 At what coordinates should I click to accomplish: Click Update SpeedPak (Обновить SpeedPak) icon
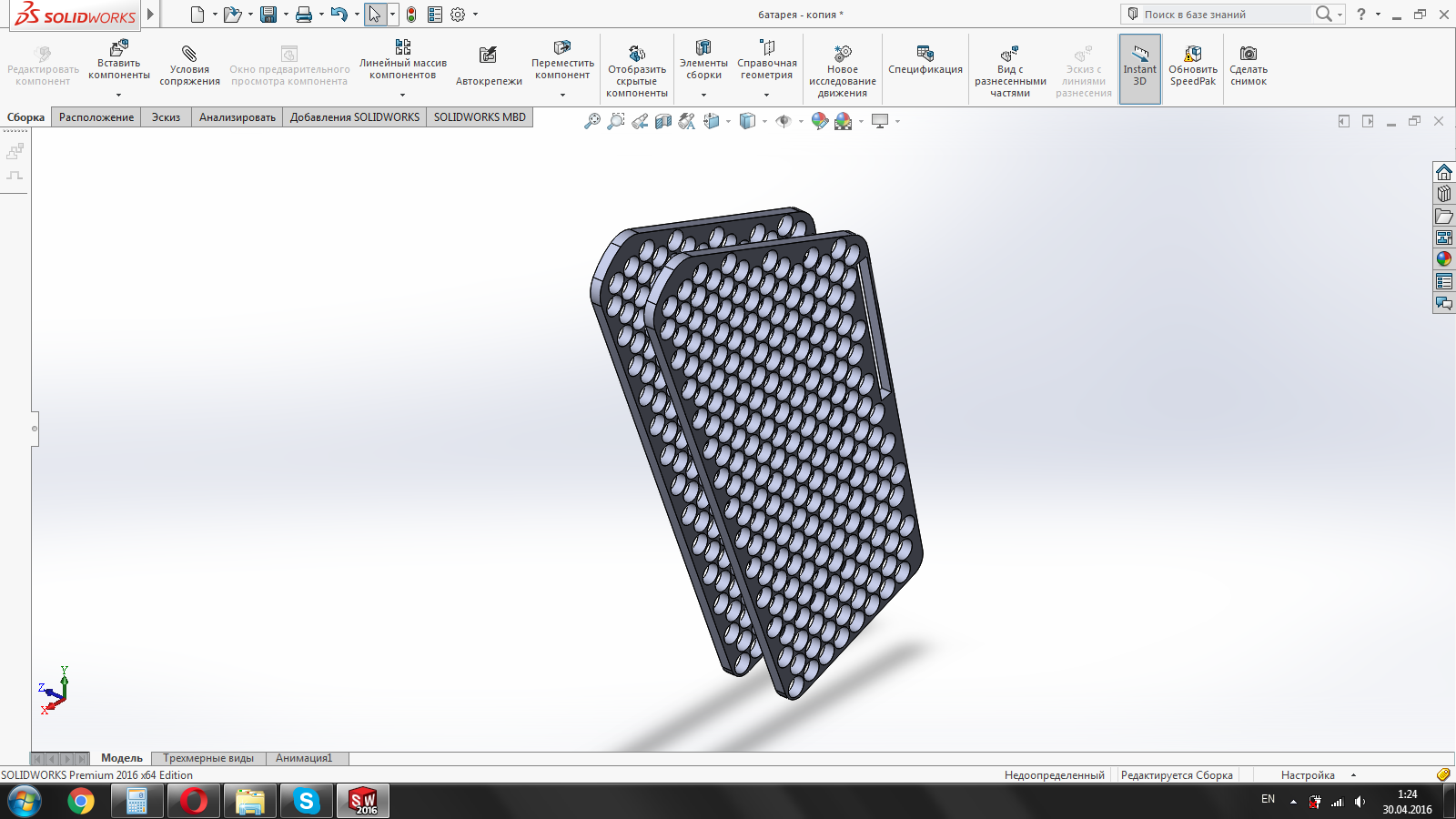(x=1192, y=54)
